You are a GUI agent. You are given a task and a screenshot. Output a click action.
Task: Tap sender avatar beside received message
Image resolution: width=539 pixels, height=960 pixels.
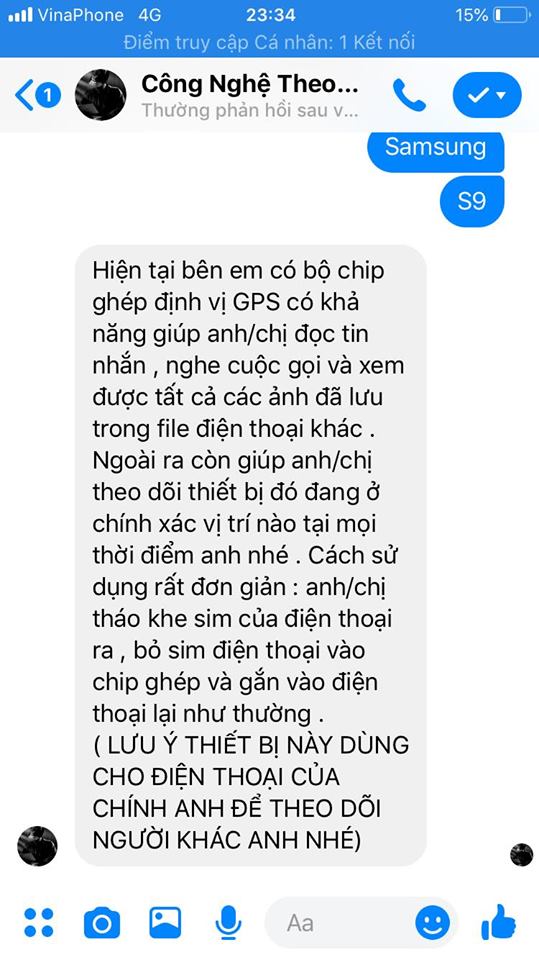tap(37, 846)
